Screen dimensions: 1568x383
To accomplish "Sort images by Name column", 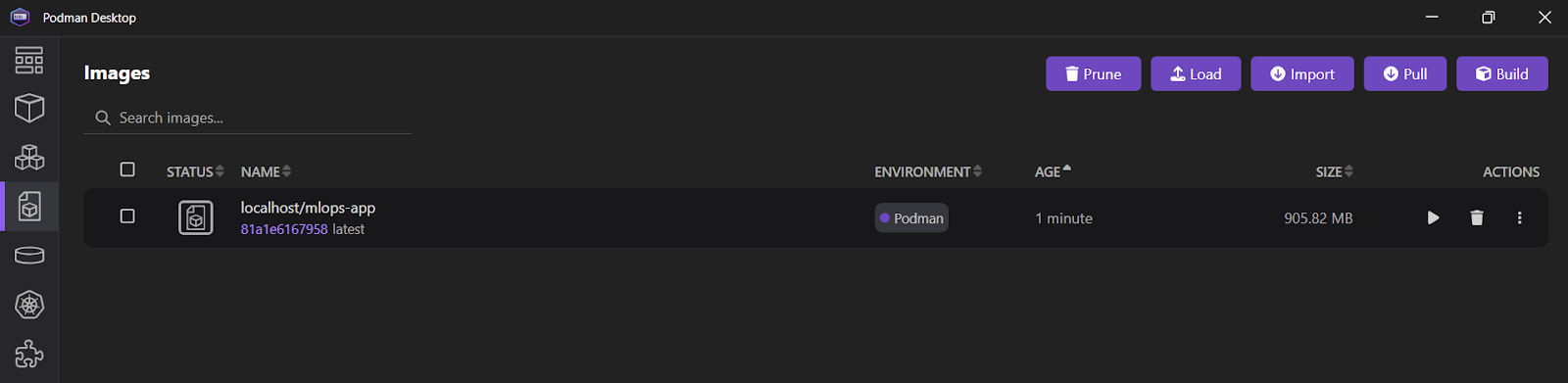I will (x=266, y=171).
